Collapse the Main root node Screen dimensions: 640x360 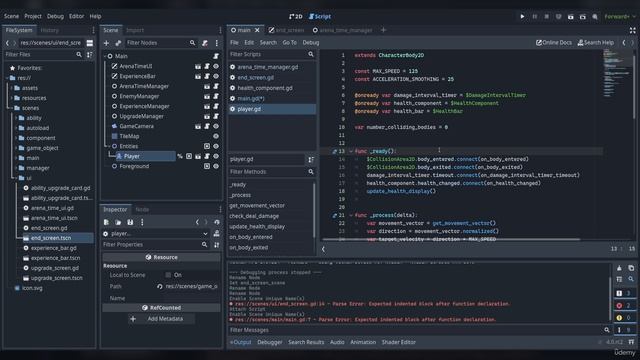pyautogui.click(x=105, y=56)
